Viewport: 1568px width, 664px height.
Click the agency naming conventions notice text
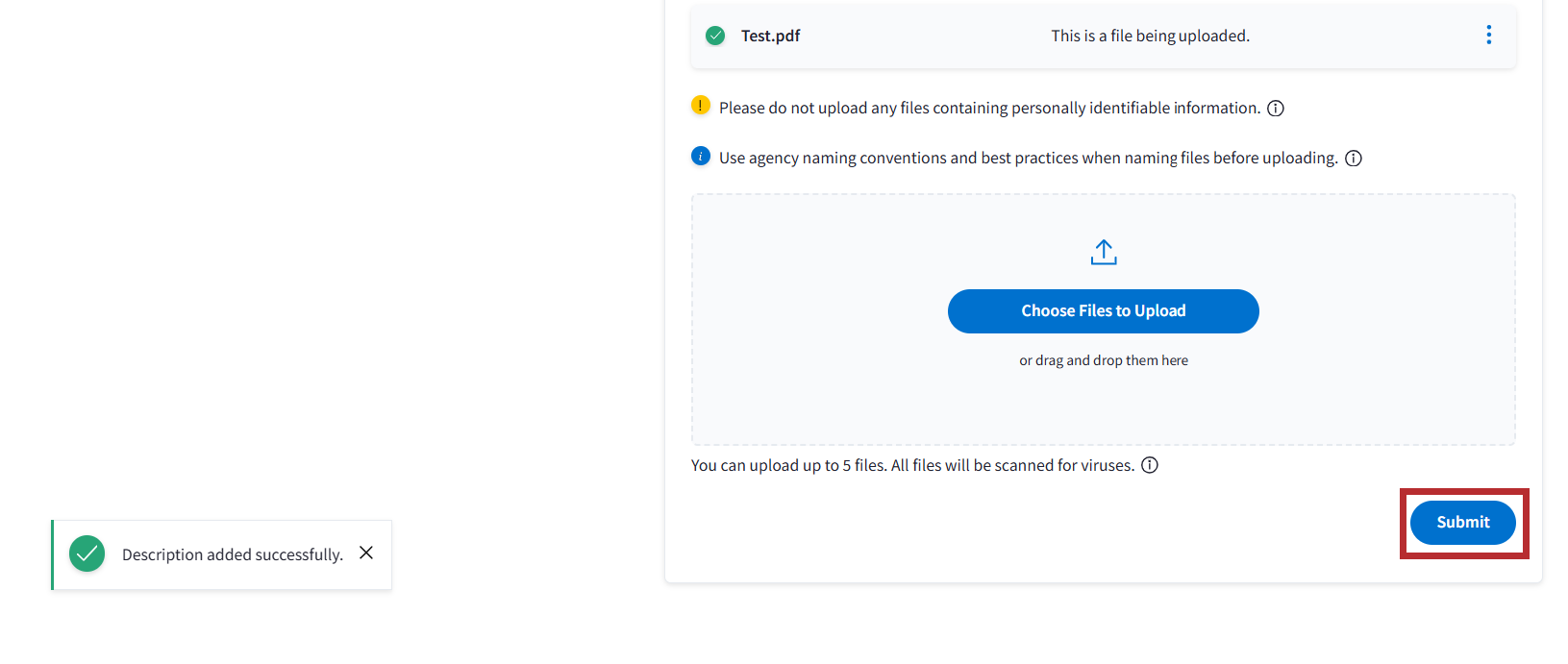tap(1028, 158)
